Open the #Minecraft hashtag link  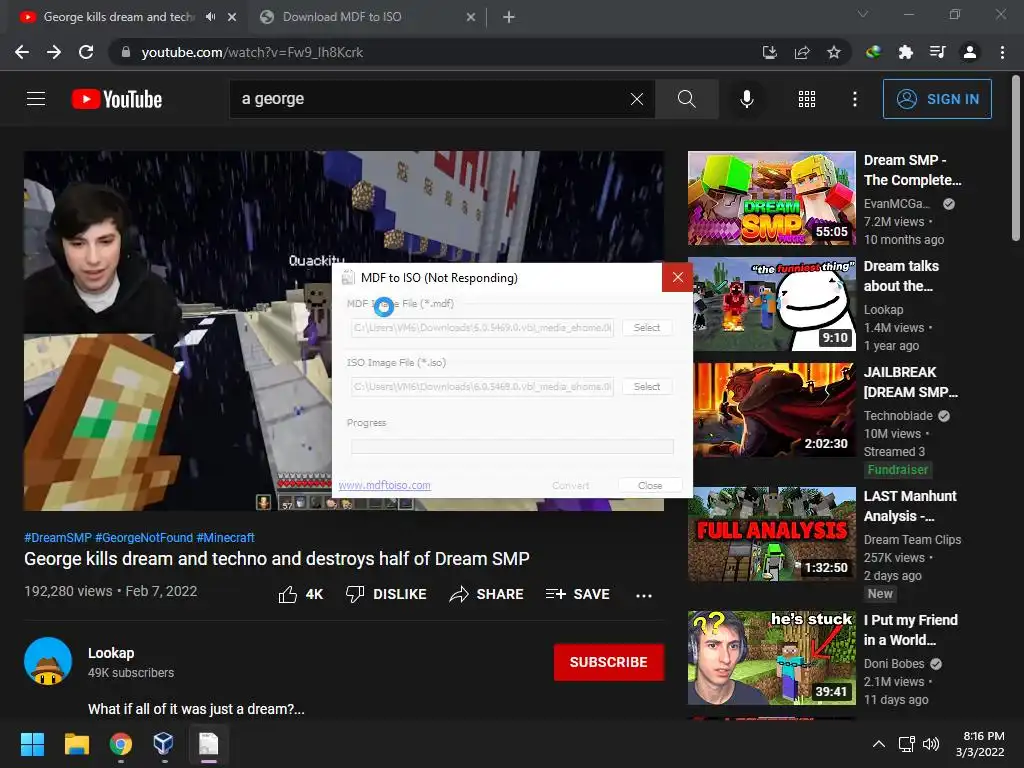click(225, 537)
